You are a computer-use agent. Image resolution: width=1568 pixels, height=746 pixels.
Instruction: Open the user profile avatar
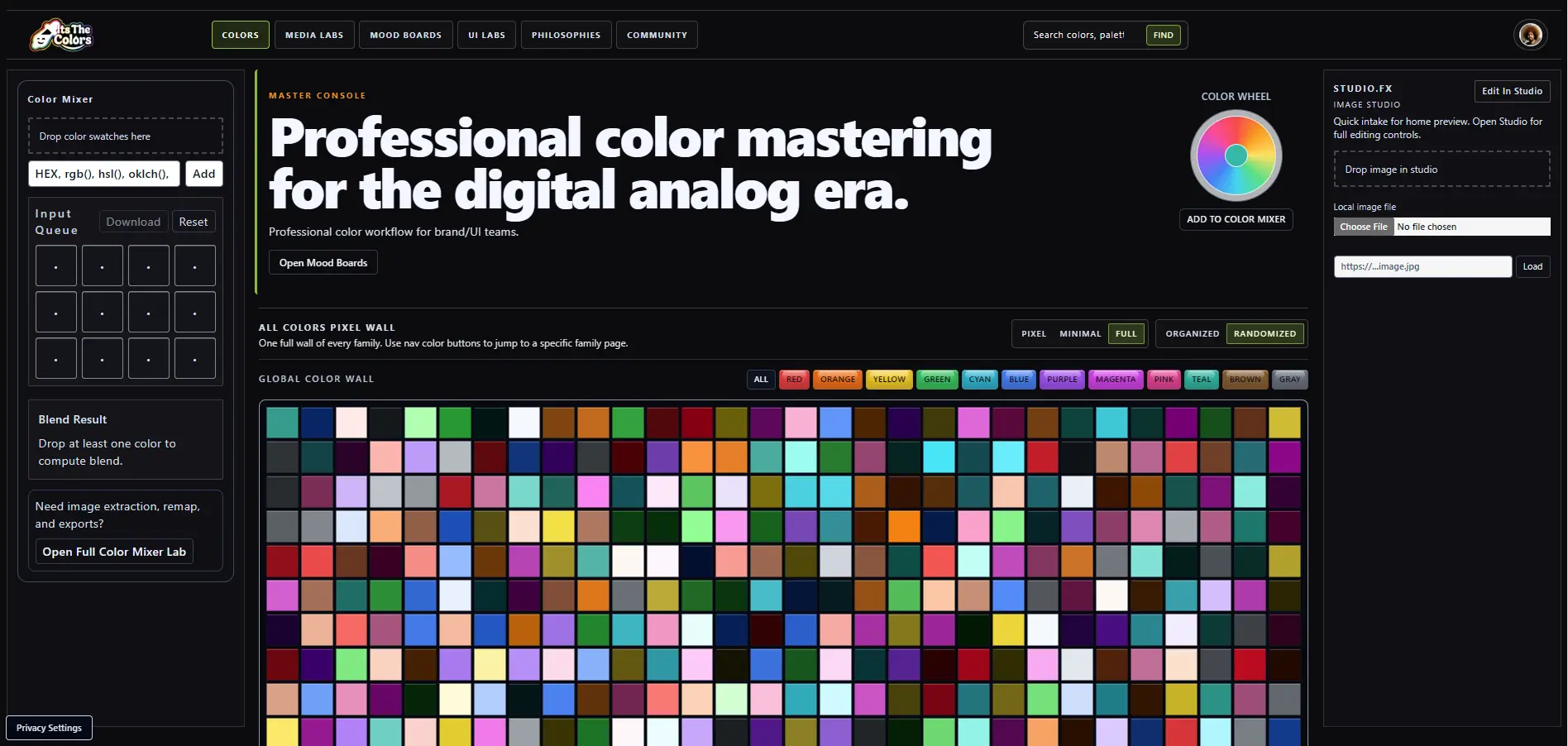click(x=1530, y=35)
